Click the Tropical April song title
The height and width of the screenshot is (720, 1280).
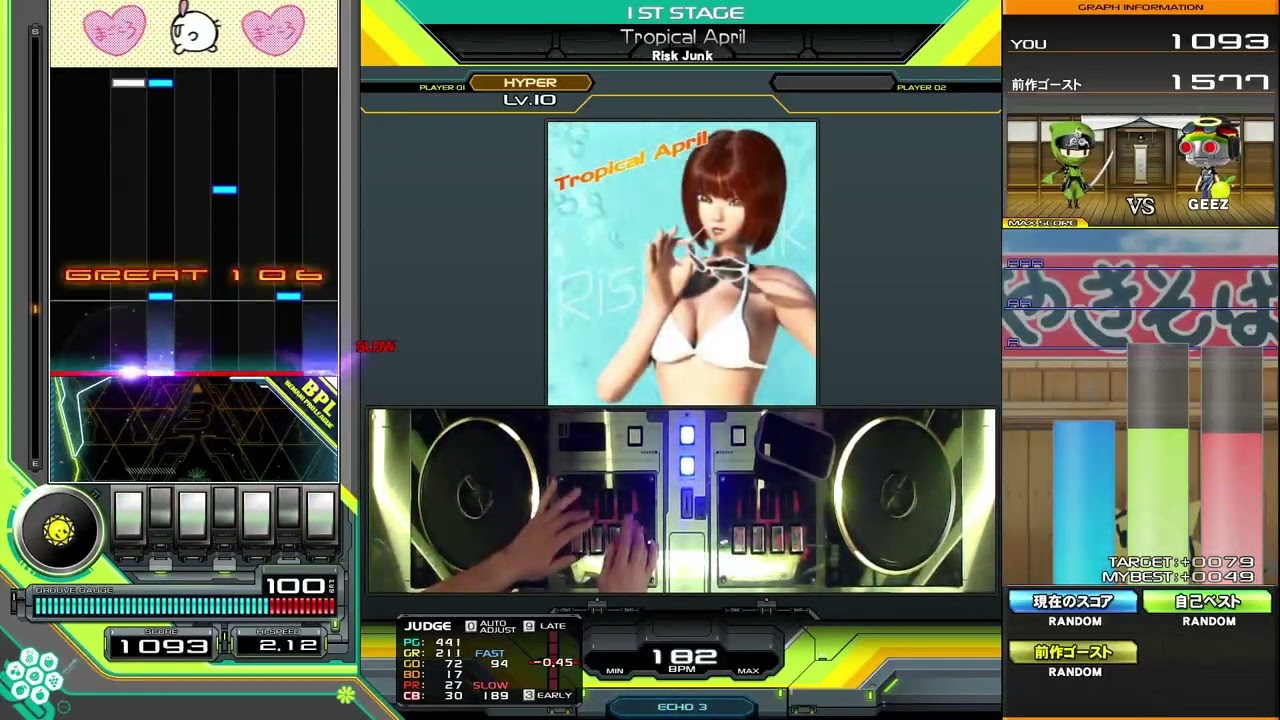pyautogui.click(x=682, y=37)
